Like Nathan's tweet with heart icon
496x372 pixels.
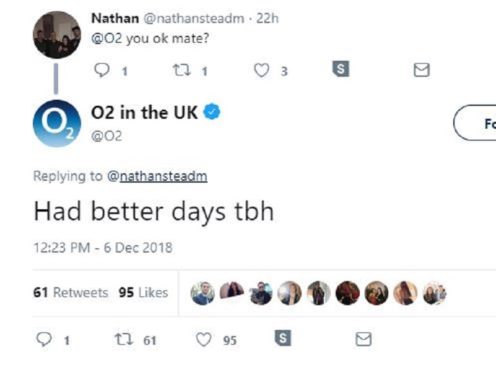[x=261, y=70]
